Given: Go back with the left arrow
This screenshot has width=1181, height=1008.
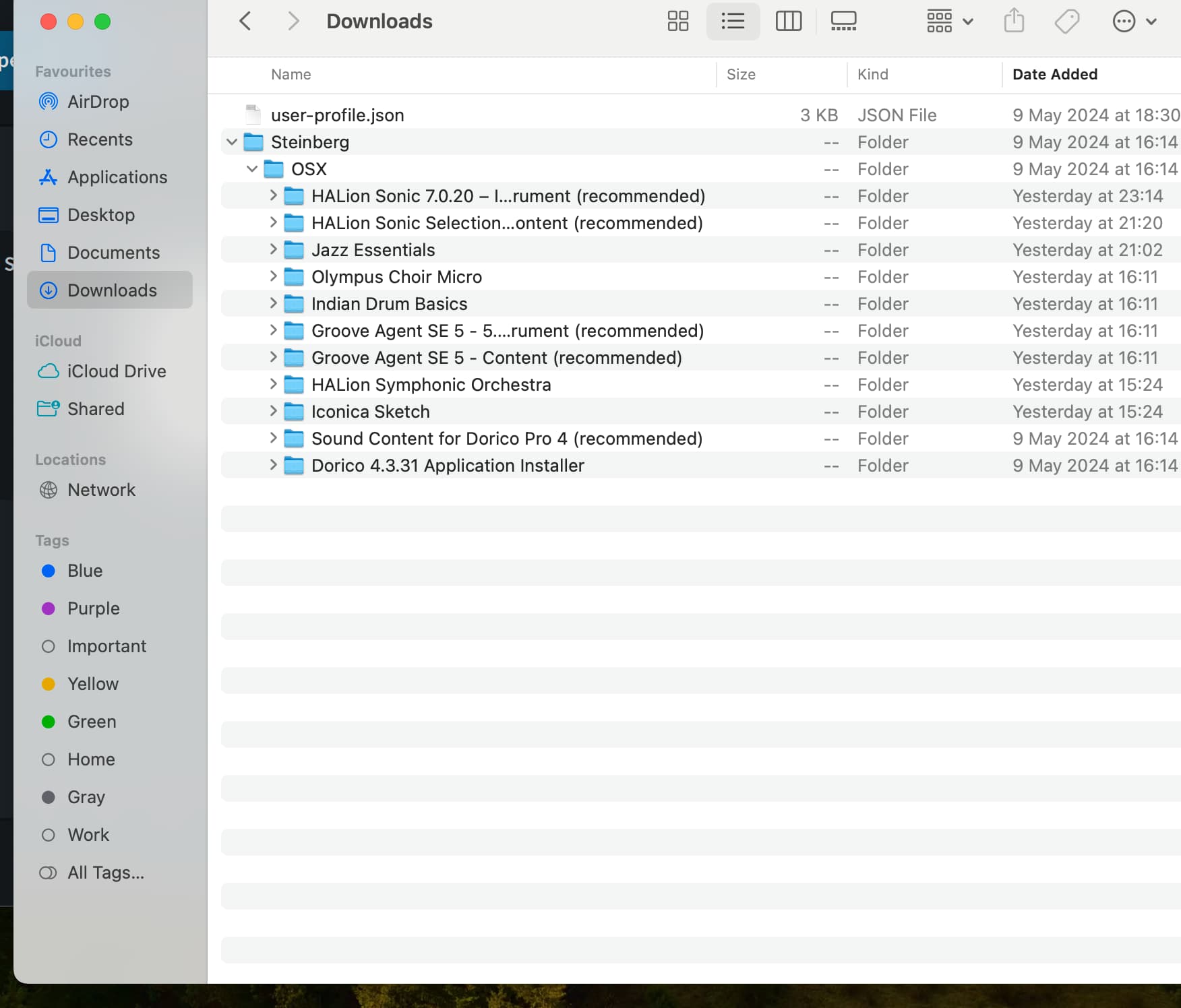Looking at the screenshot, I should click(x=245, y=22).
